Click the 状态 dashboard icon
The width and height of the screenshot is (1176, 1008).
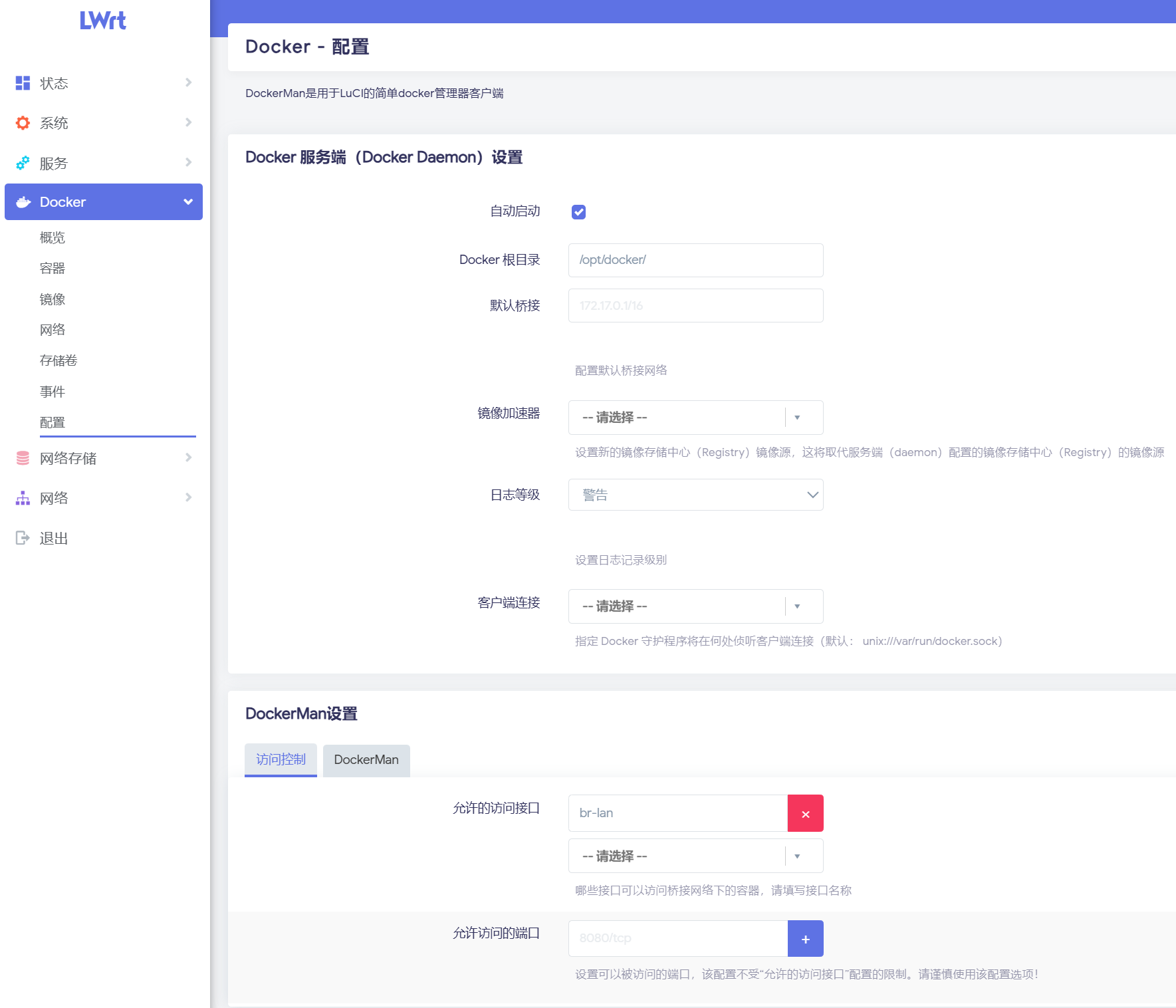pyautogui.click(x=23, y=82)
